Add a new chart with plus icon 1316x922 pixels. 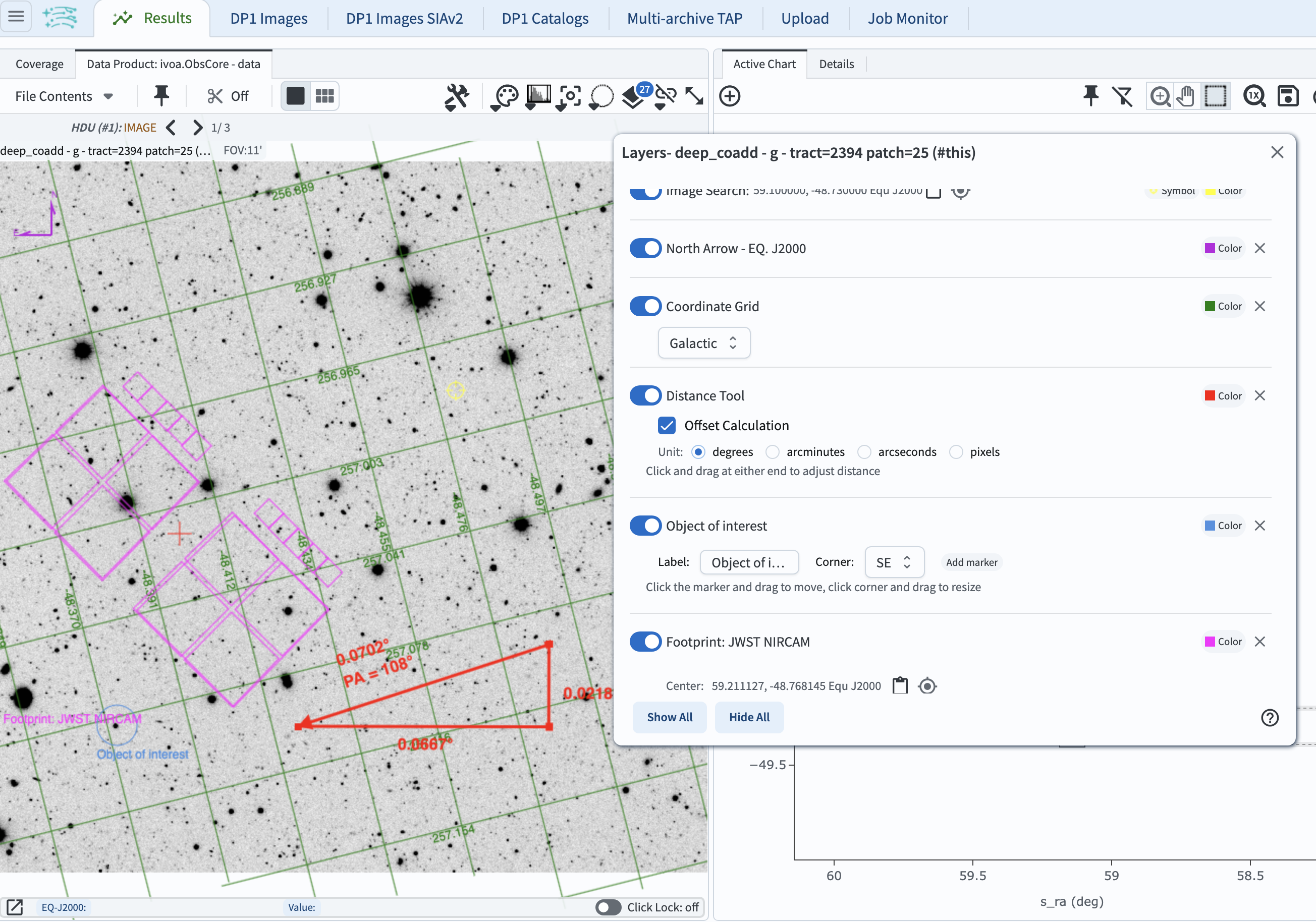[730, 96]
